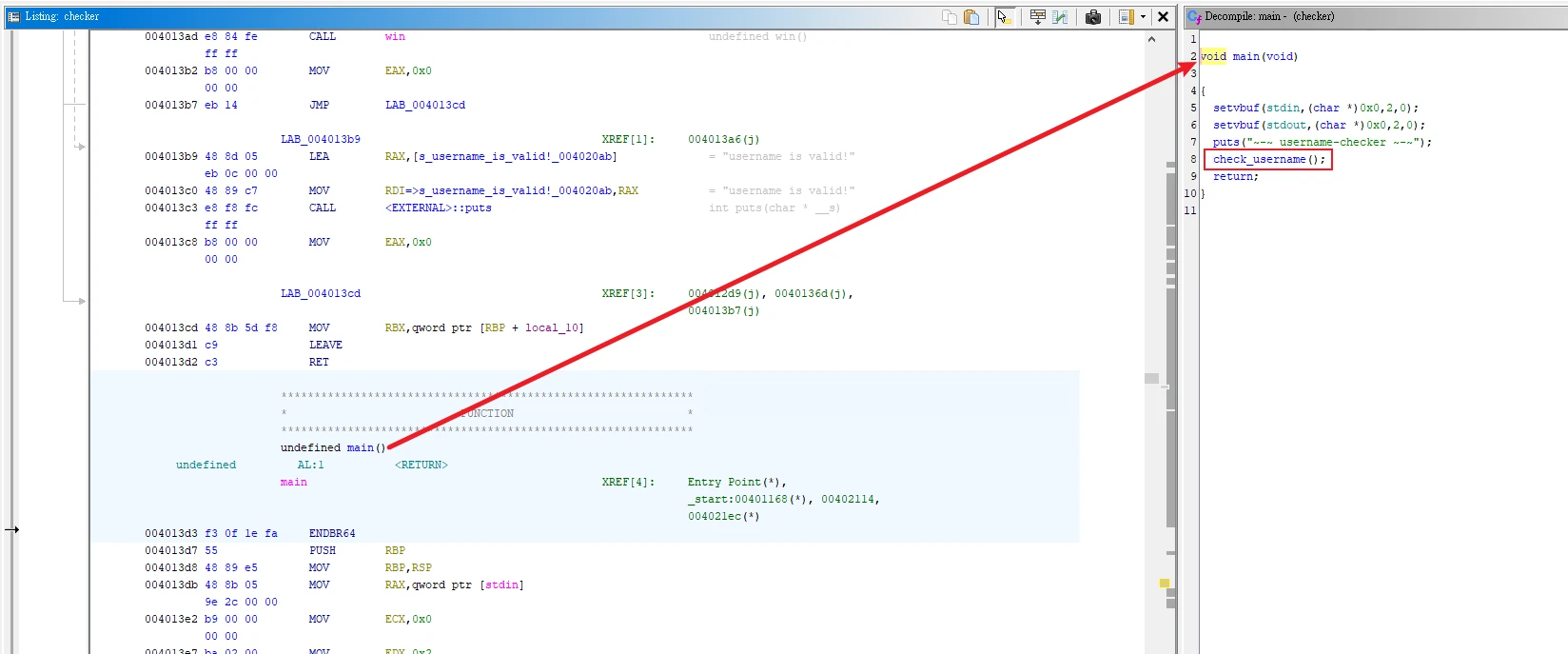Expand the dropdown arrow beside layout icon

pos(1143,17)
